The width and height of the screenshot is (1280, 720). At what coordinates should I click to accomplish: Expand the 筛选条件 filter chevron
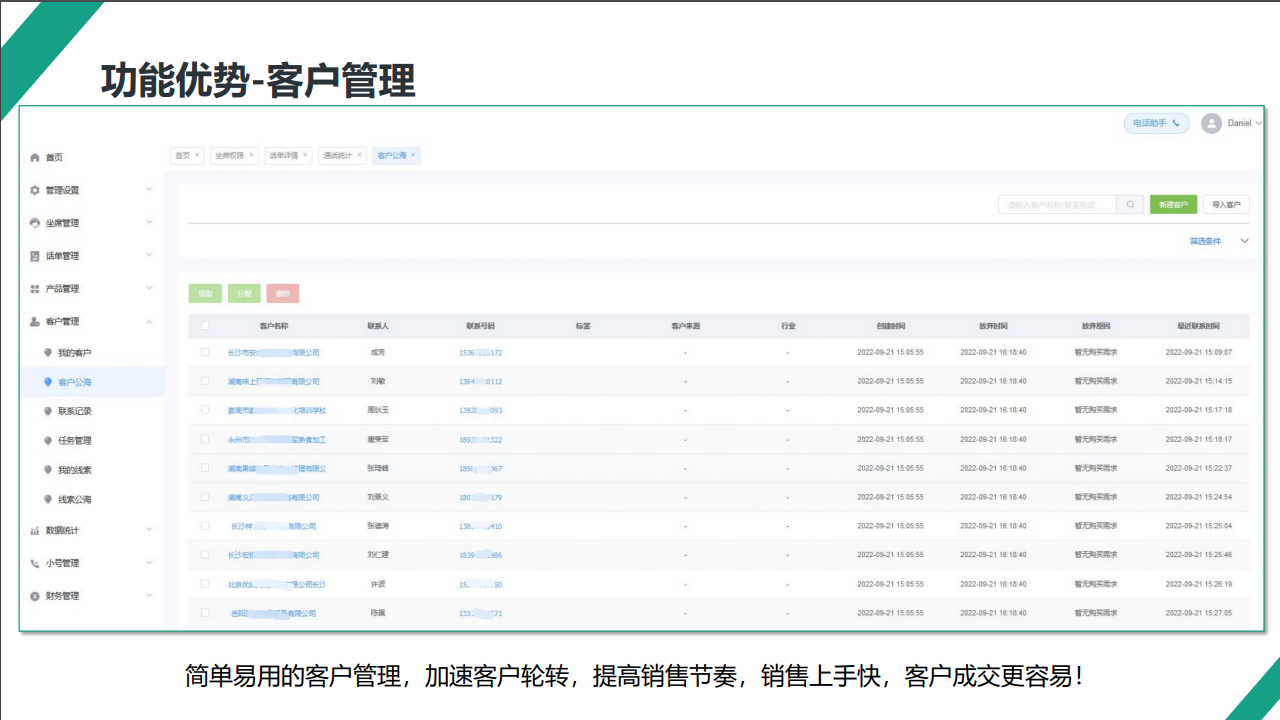coord(1245,241)
